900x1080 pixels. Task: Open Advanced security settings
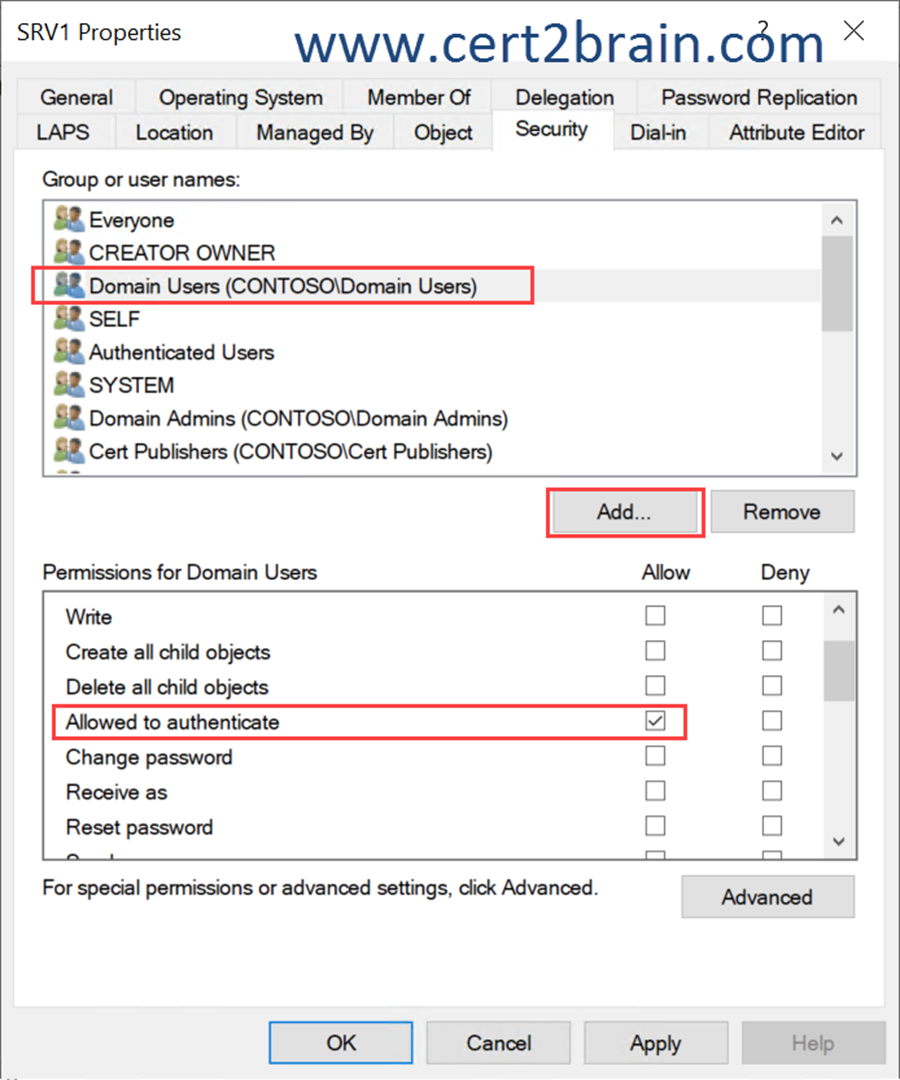pyautogui.click(x=767, y=897)
